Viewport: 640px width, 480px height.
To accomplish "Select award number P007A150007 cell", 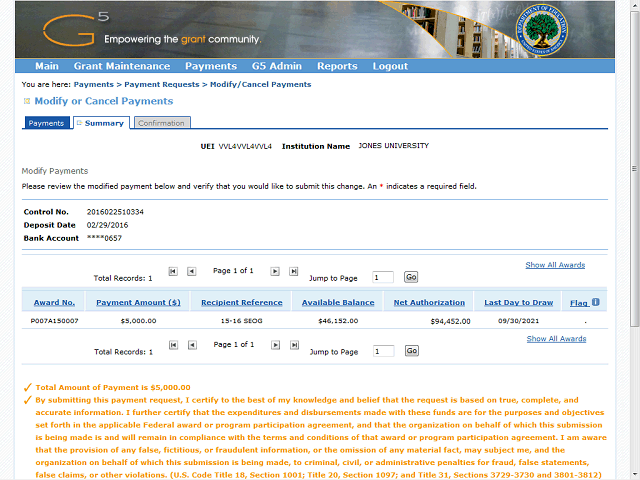I will point(54,321).
